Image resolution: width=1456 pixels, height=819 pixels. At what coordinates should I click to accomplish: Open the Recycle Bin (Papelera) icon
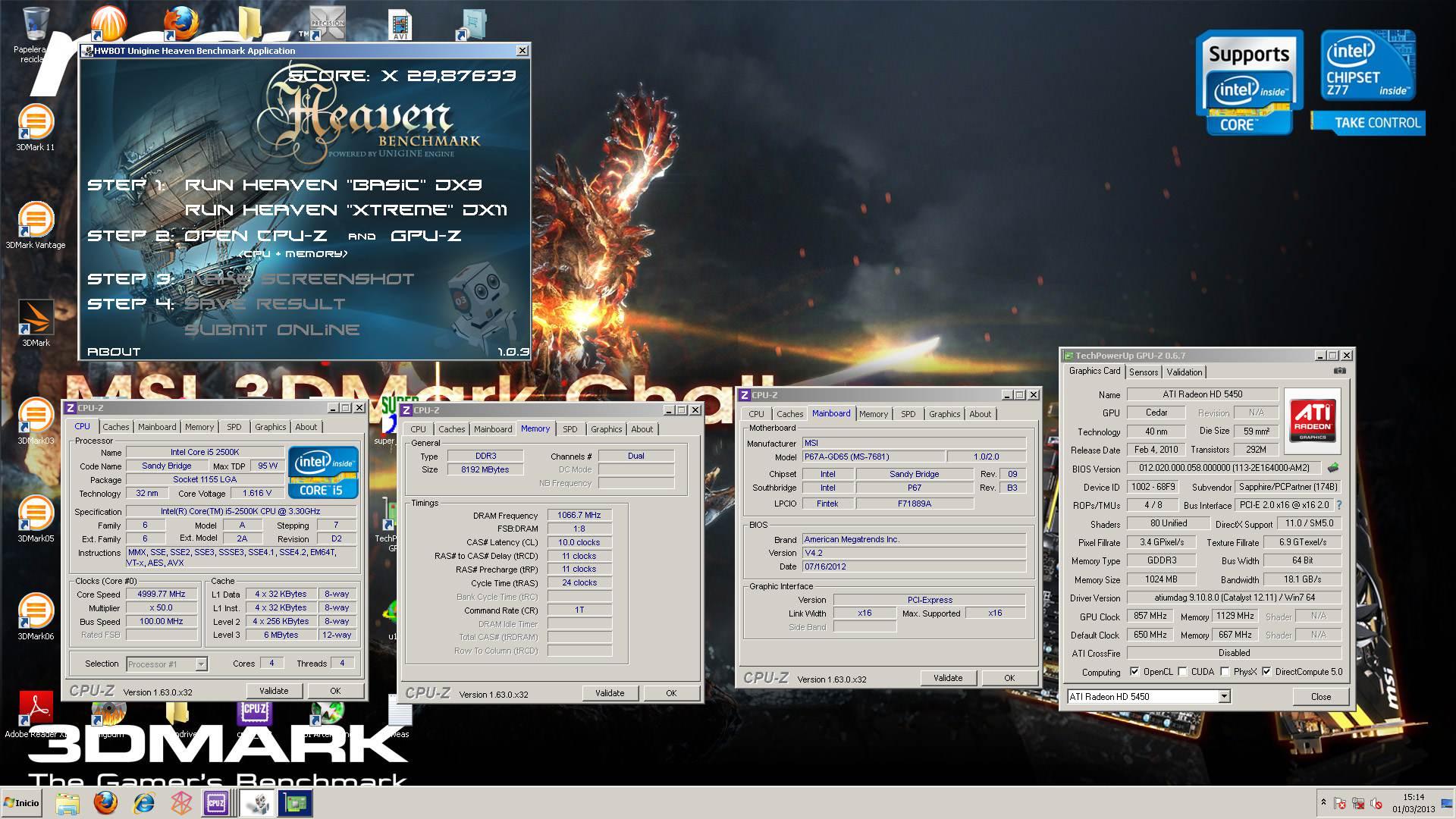[35, 34]
